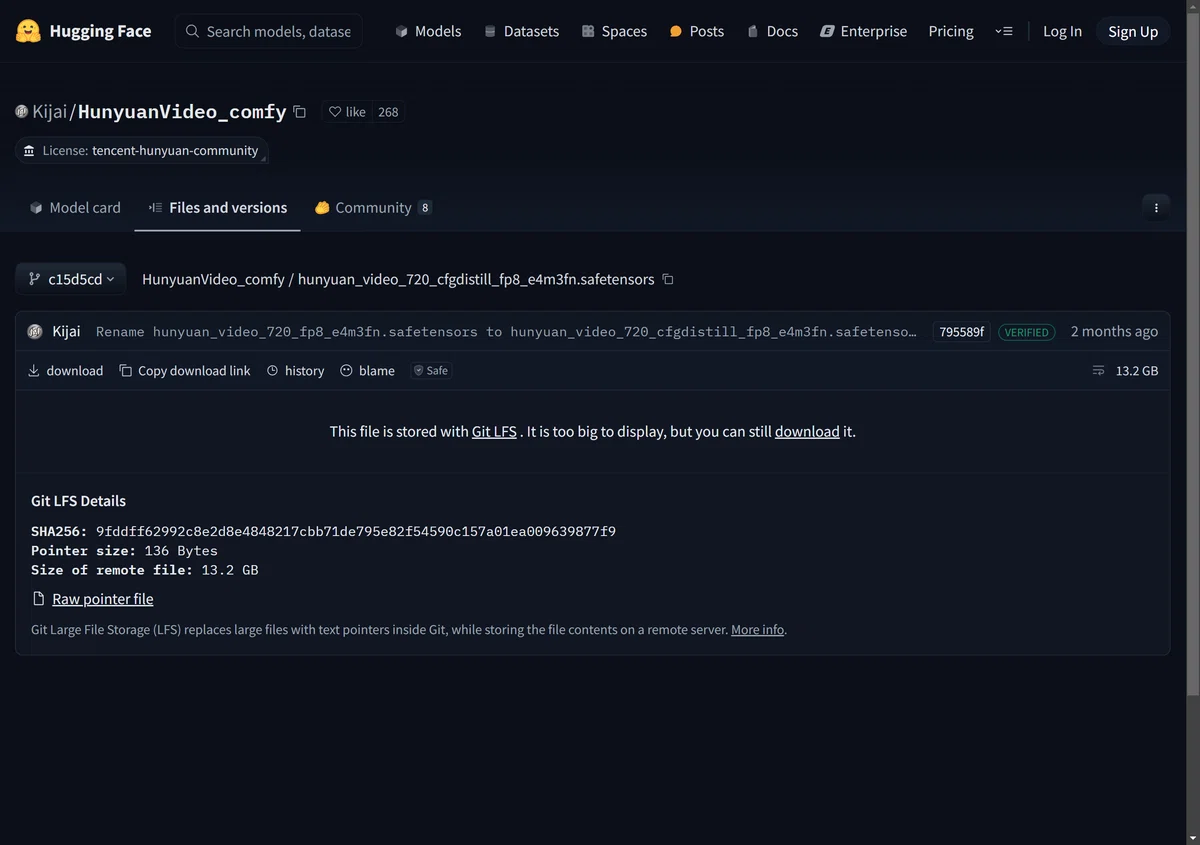
Task: Select Files and versions tab
Action: pos(218,208)
